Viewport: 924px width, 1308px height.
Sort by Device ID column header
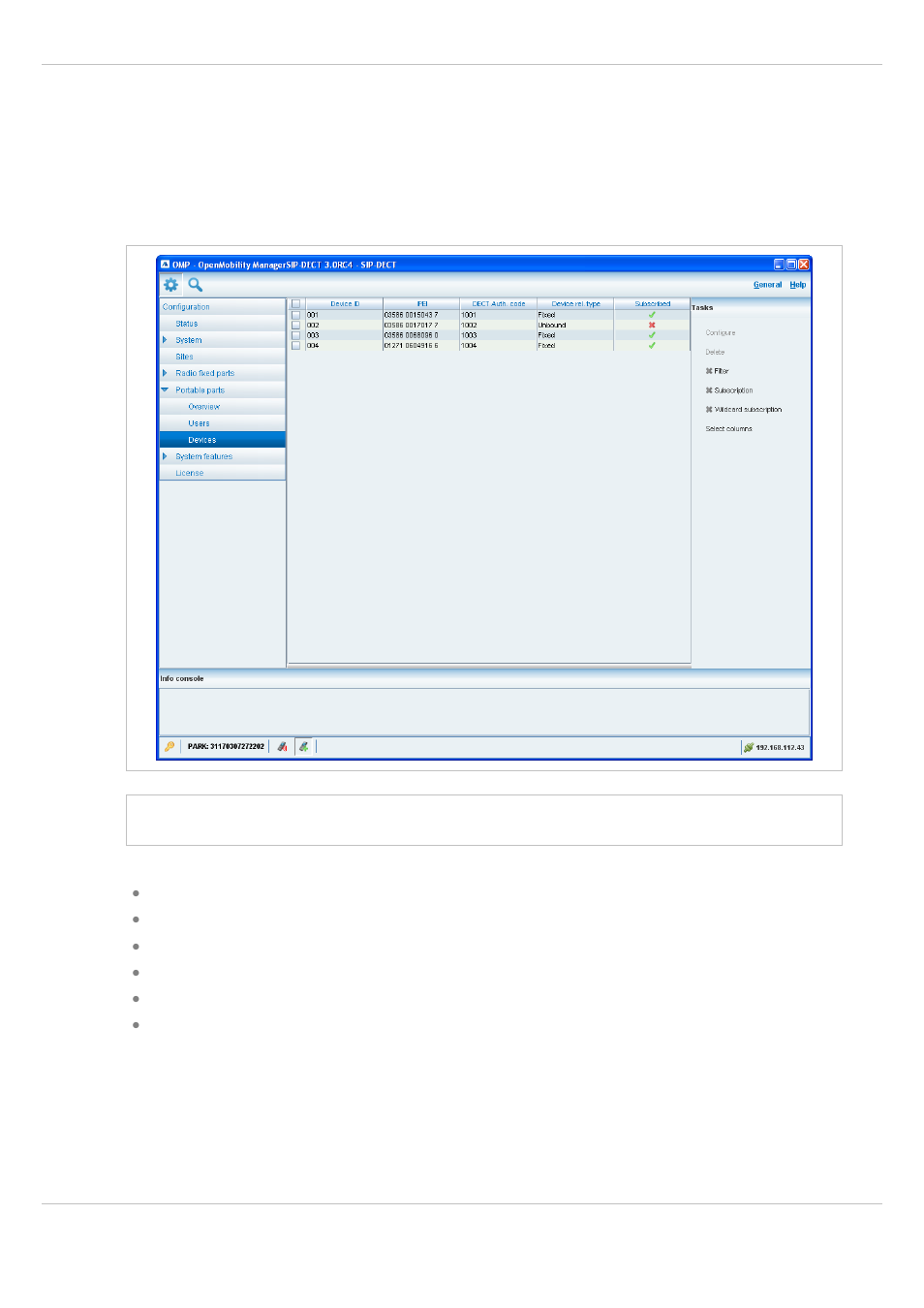tap(345, 304)
